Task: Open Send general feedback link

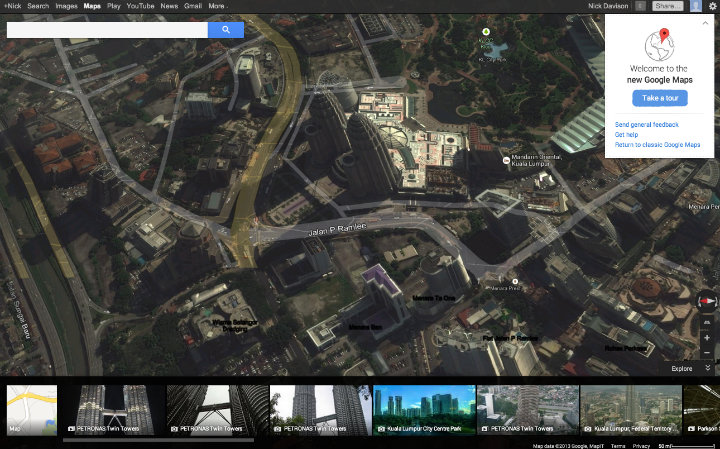Action: pyautogui.click(x=647, y=124)
